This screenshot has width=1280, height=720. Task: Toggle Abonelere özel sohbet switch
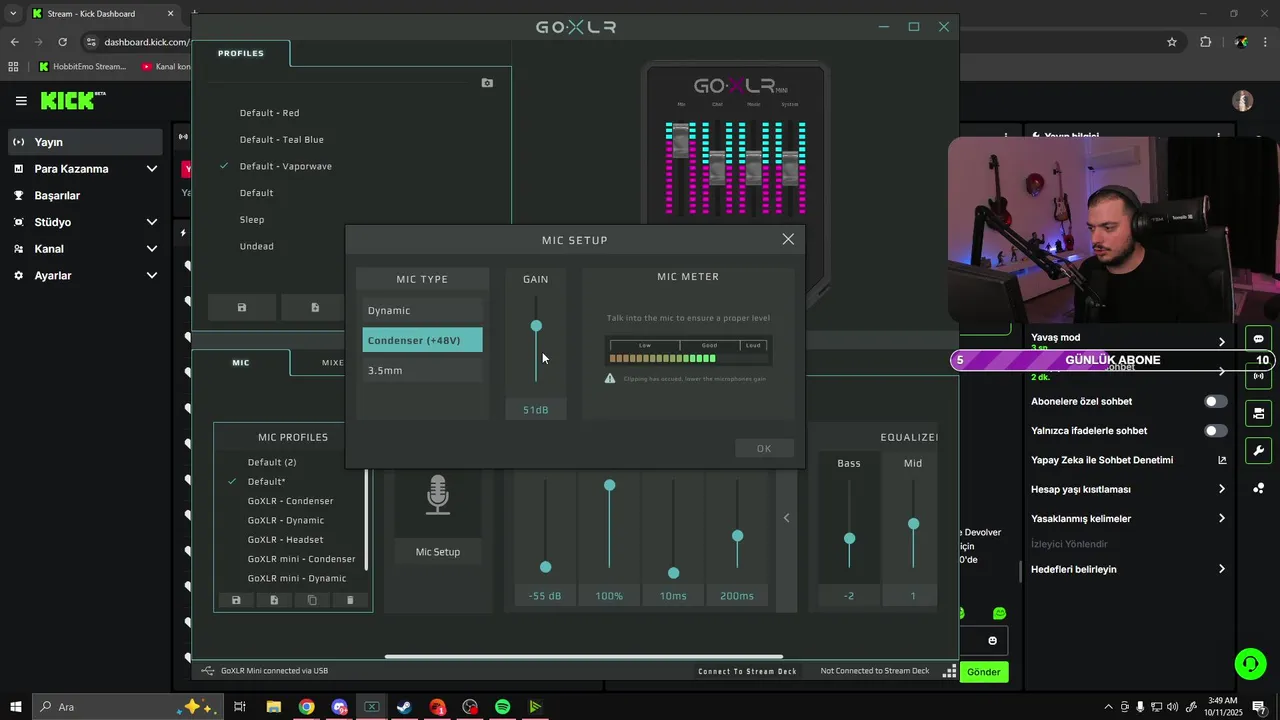(1215, 402)
